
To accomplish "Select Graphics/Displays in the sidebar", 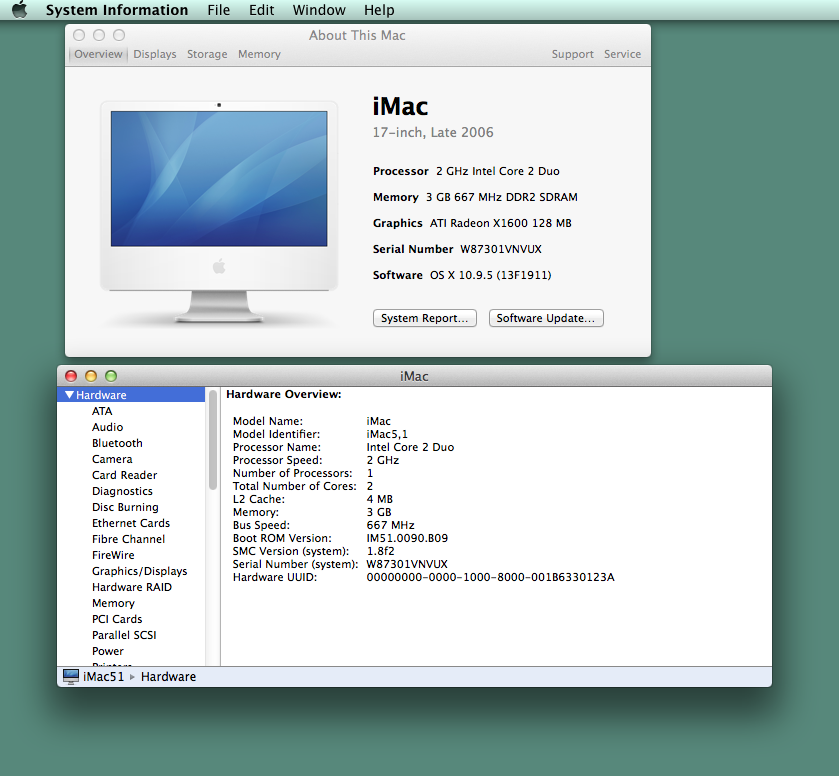I will tap(139, 571).
